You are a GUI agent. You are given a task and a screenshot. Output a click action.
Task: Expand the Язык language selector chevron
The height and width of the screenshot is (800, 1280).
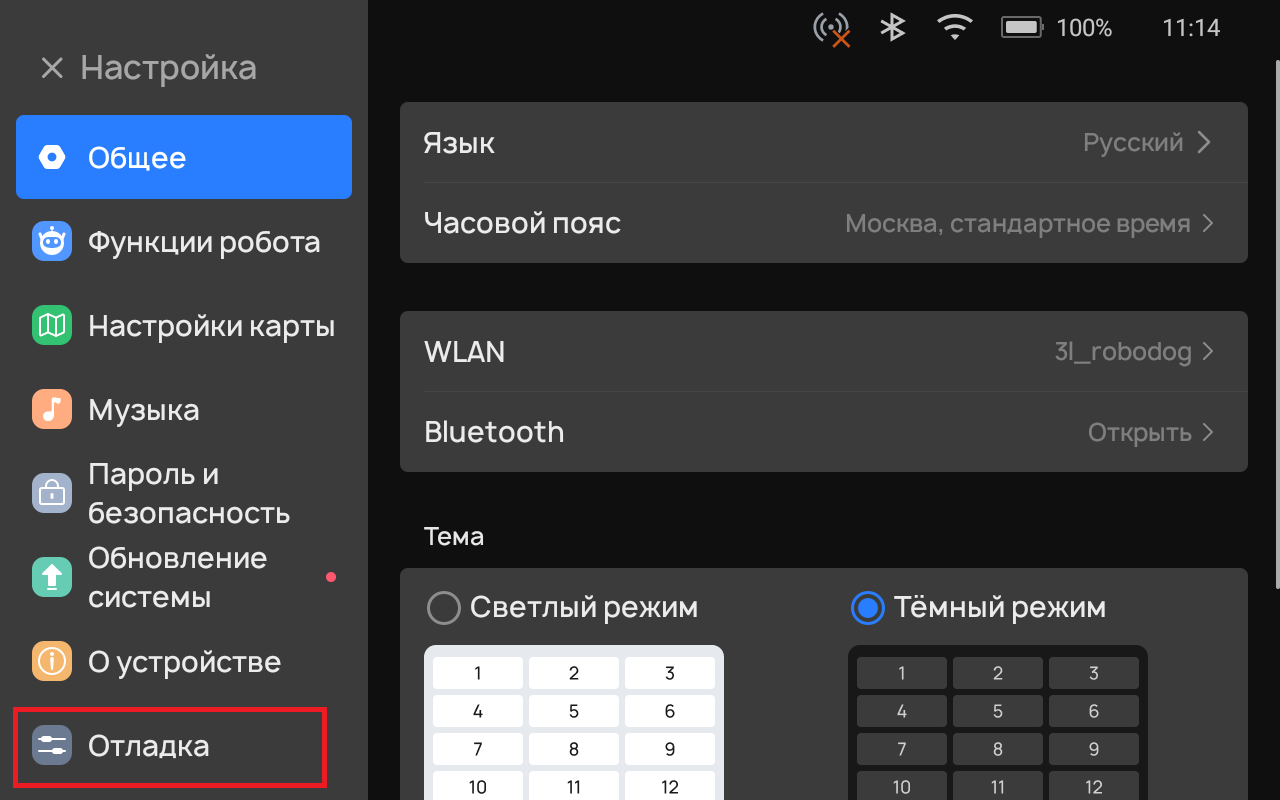coord(1204,143)
